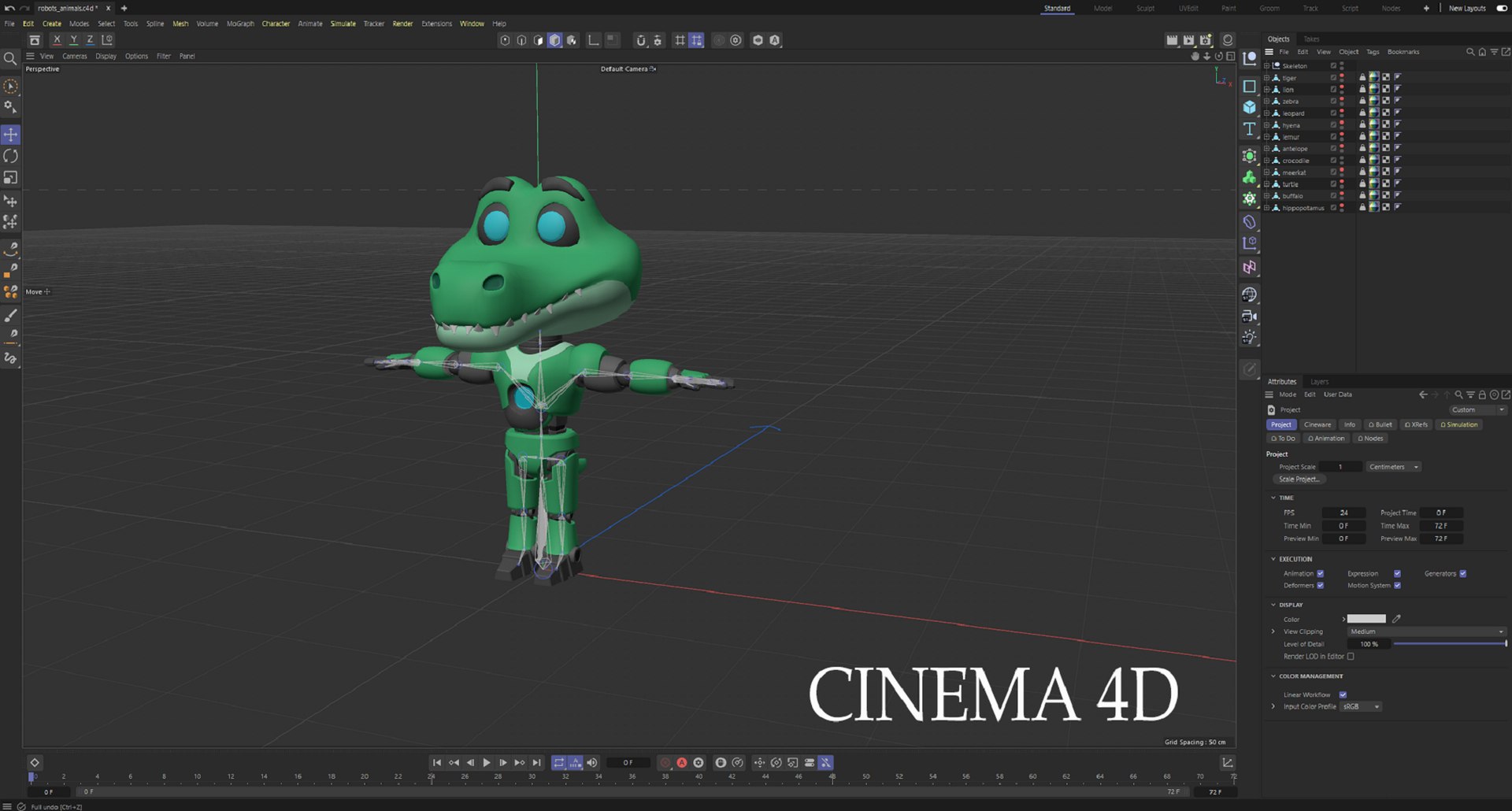Image resolution: width=1512 pixels, height=811 pixels.
Task: Switch to the Sculpt layout tab
Action: (1145, 8)
